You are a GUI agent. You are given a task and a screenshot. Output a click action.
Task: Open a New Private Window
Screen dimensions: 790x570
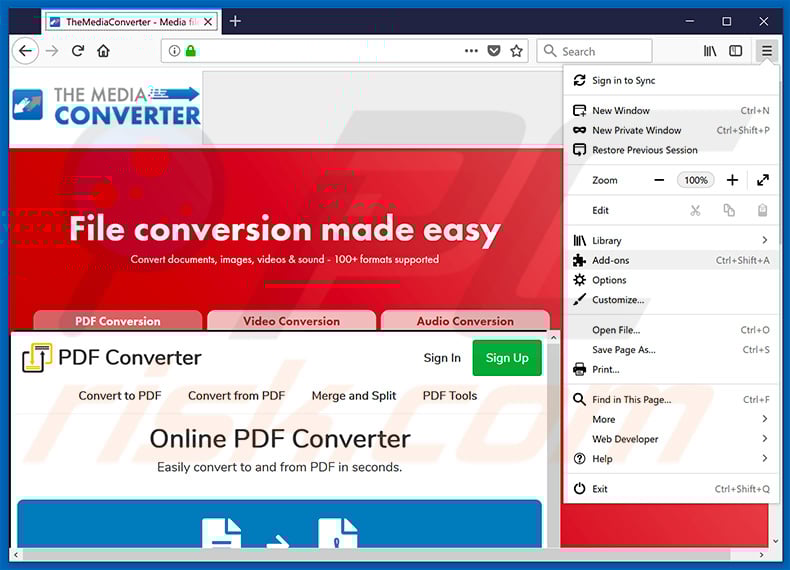coord(673,130)
